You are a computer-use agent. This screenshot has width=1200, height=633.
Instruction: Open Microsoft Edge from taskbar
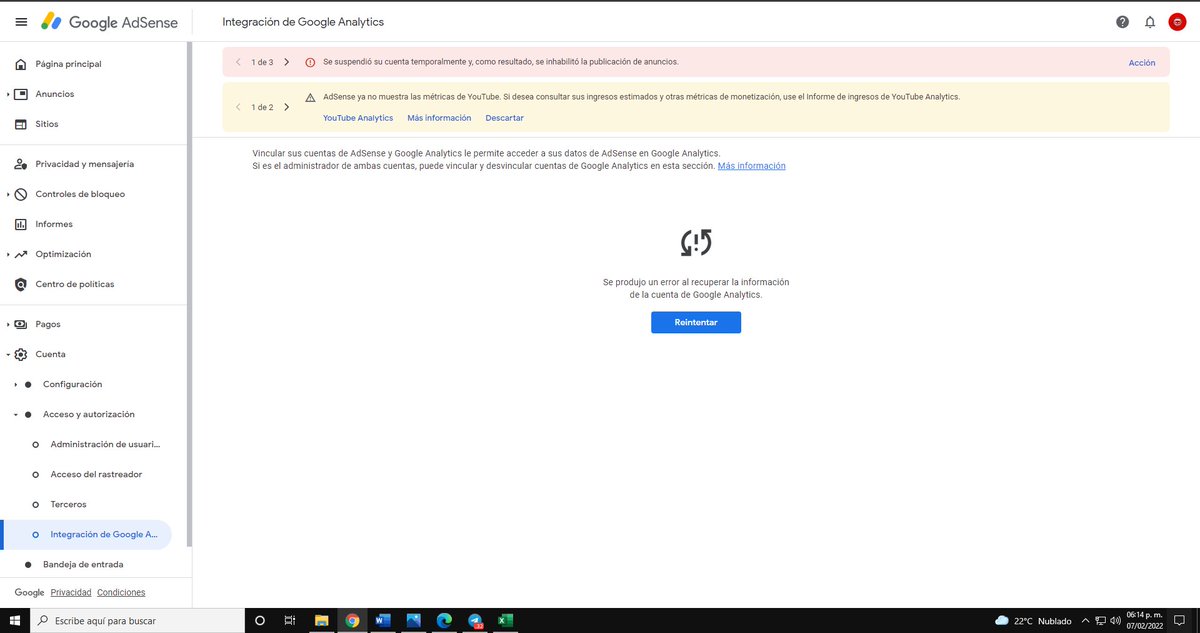click(444, 620)
